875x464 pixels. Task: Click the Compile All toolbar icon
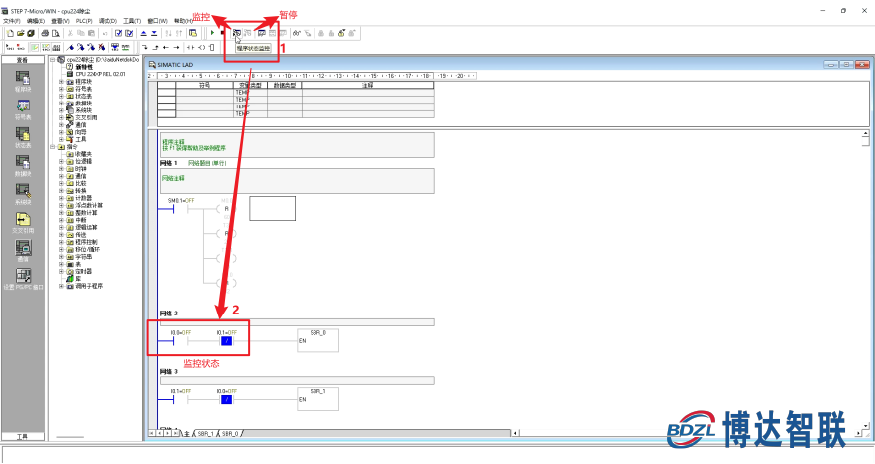(x=129, y=34)
